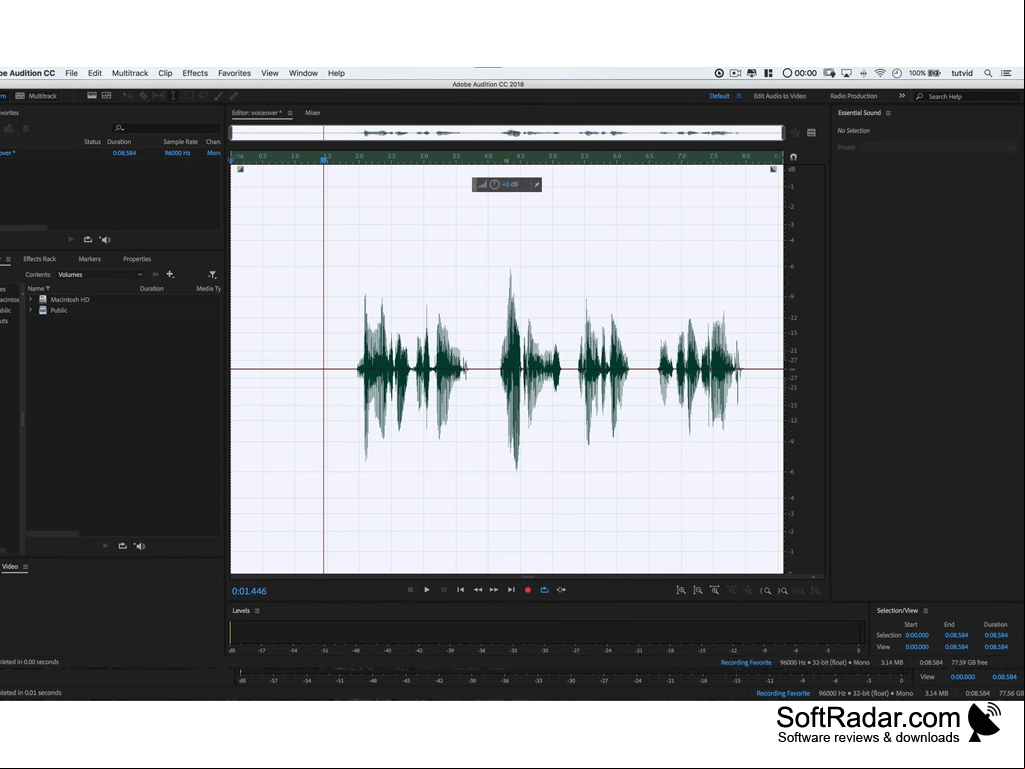This screenshot has height=769, width=1025.
Task: Select the Slip tool in toolbar
Action: [158, 95]
